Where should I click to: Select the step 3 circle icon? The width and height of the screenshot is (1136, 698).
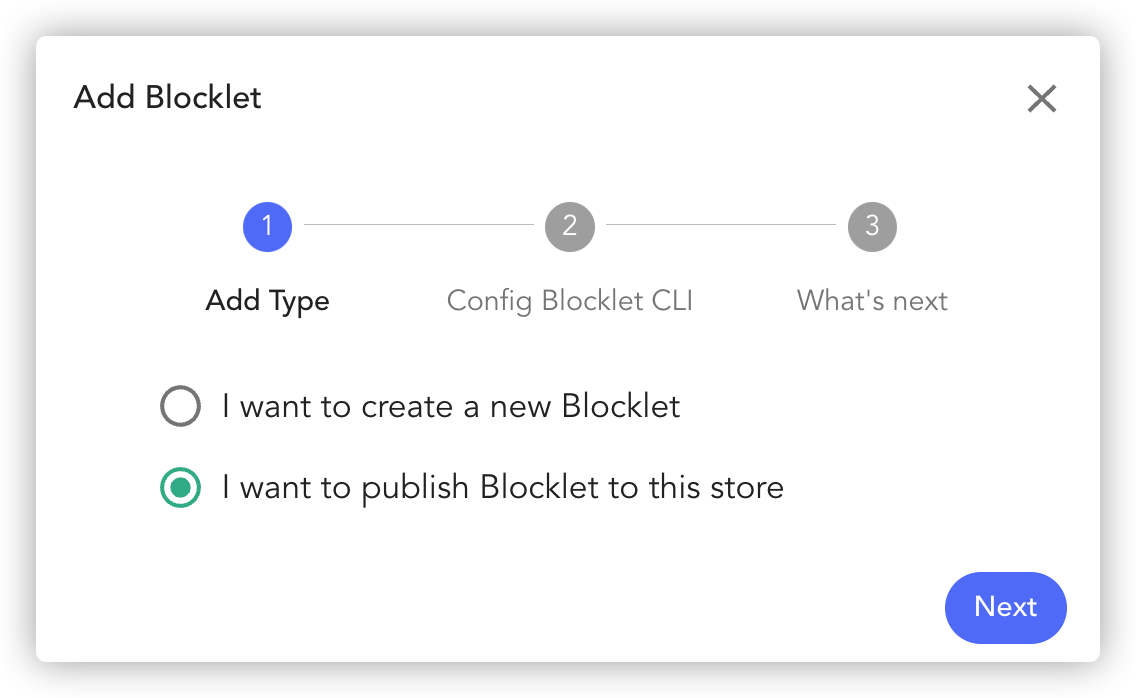pyautogui.click(x=872, y=226)
